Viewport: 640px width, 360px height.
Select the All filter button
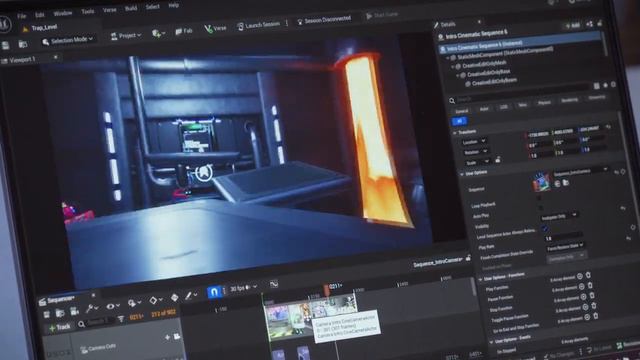point(460,121)
